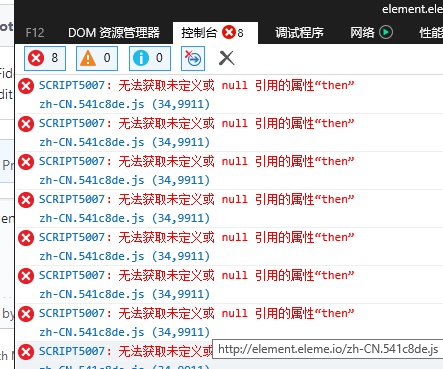Click the fifth error row's red icon
Screen dimensions: 443x369
coord(26,238)
